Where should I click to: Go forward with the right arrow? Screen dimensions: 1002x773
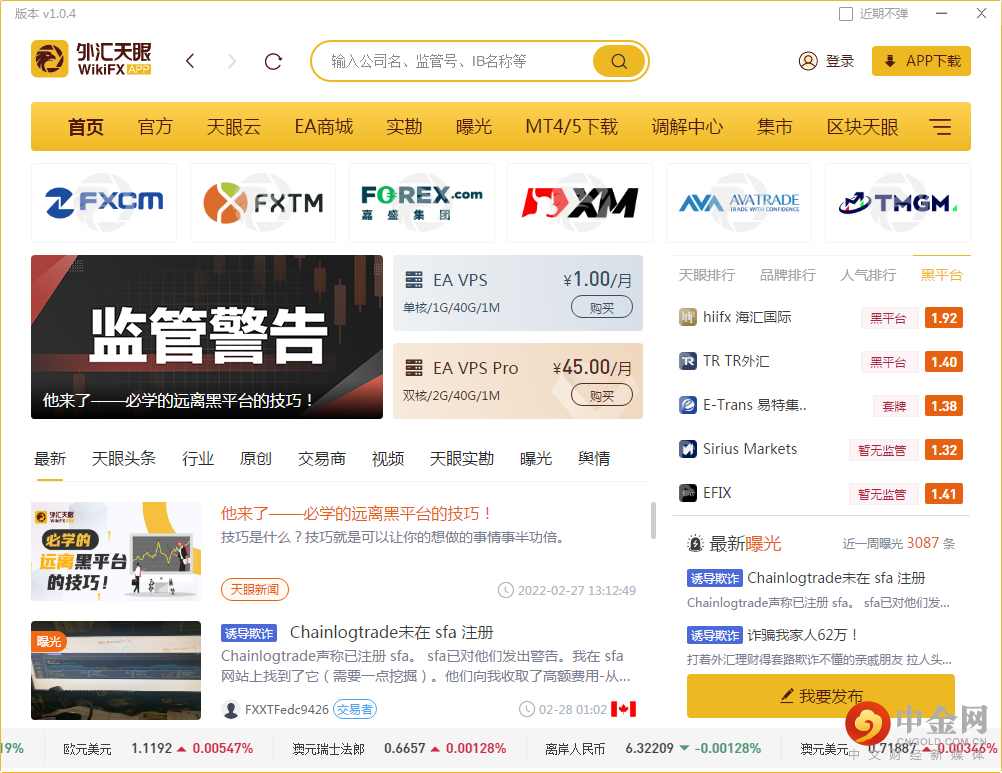coord(232,61)
